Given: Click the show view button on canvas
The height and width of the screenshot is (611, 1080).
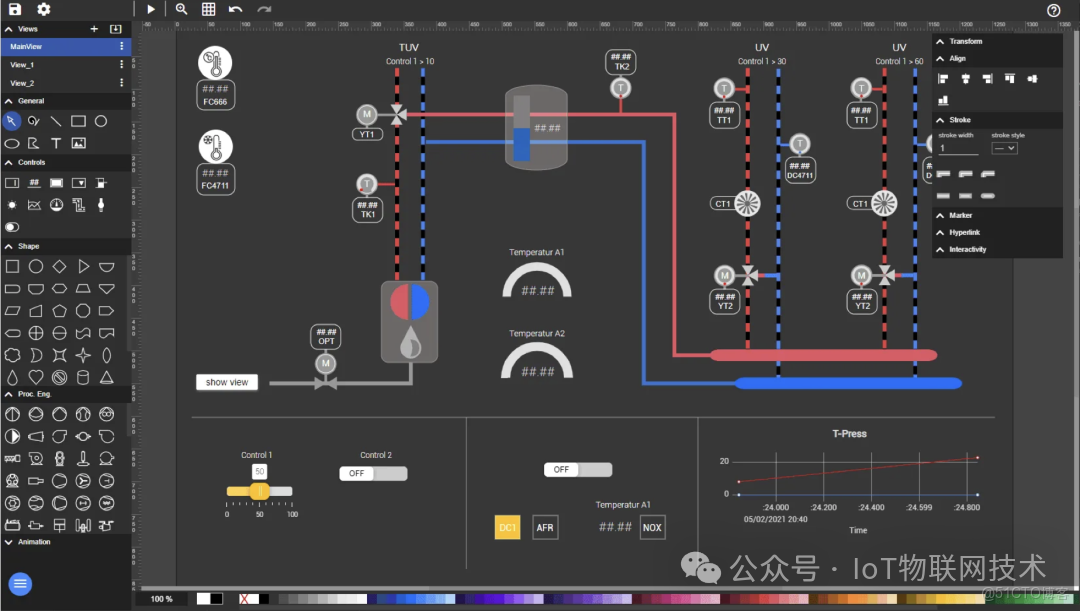Looking at the screenshot, I should point(227,381).
